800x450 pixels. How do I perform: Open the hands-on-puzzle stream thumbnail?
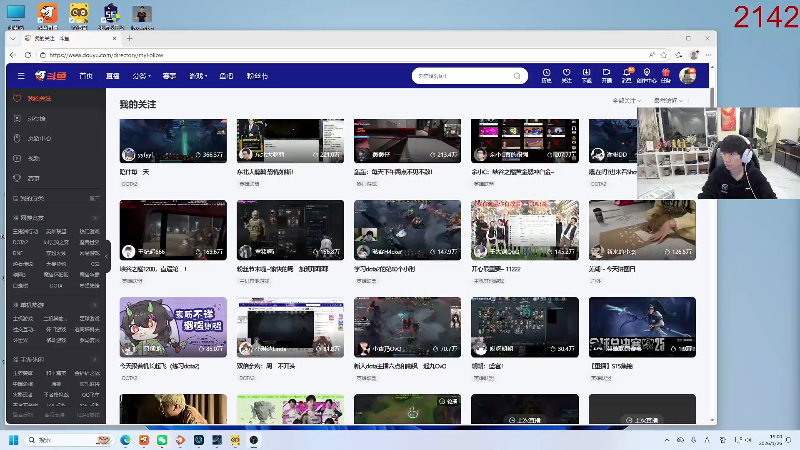click(x=642, y=230)
